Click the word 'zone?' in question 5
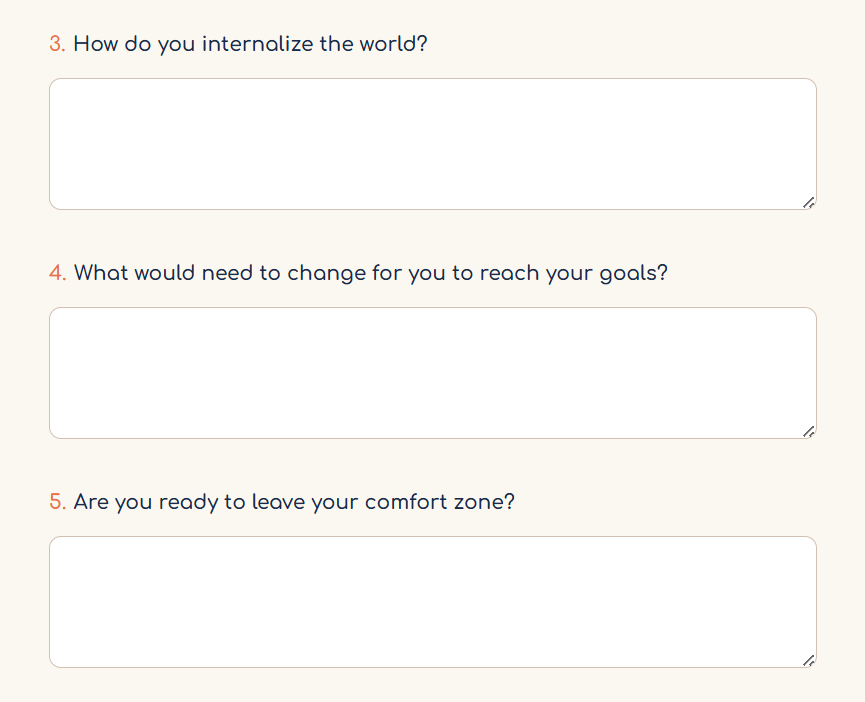 [484, 502]
